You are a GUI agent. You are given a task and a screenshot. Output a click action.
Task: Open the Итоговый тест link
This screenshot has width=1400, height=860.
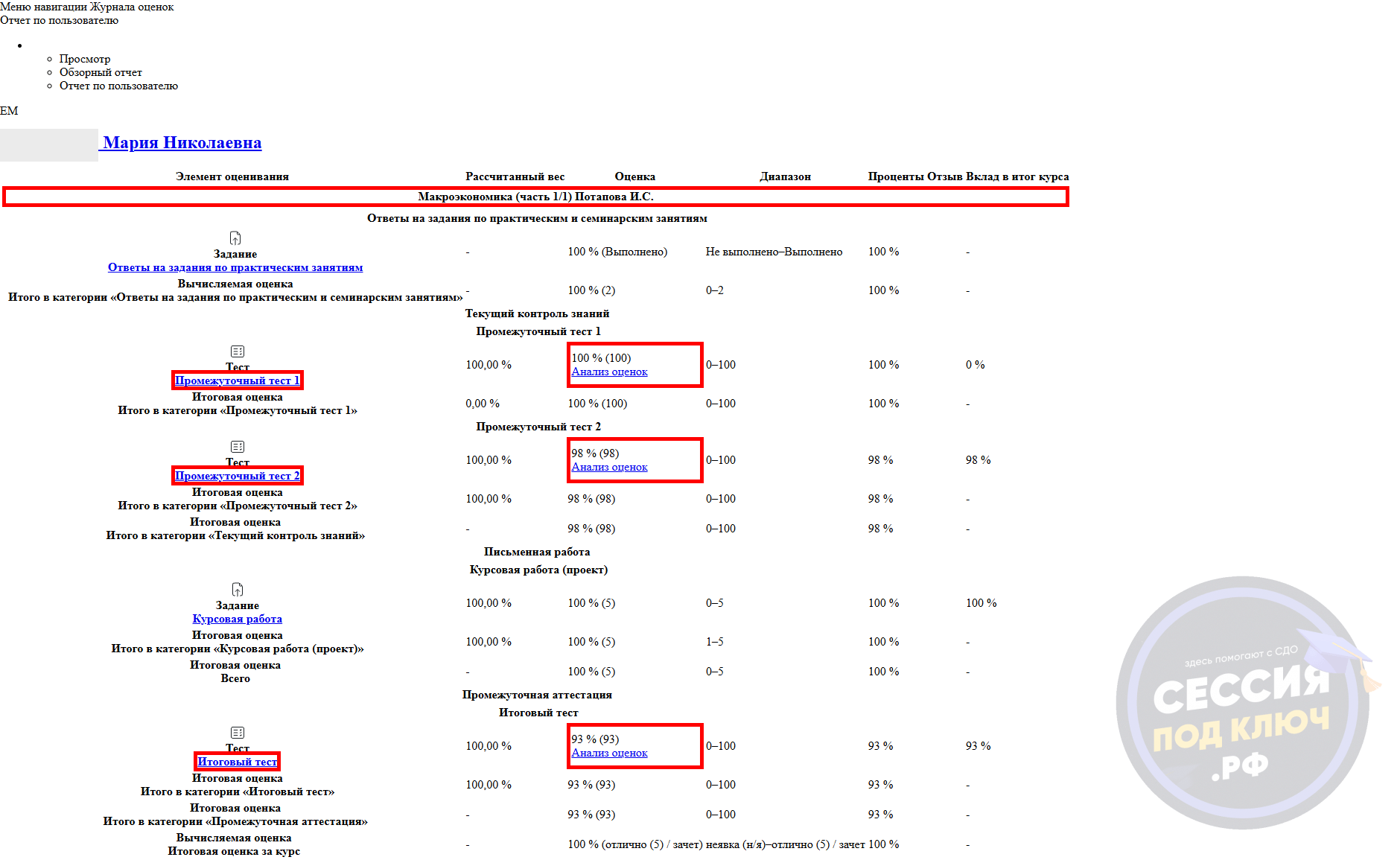tap(238, 762)
